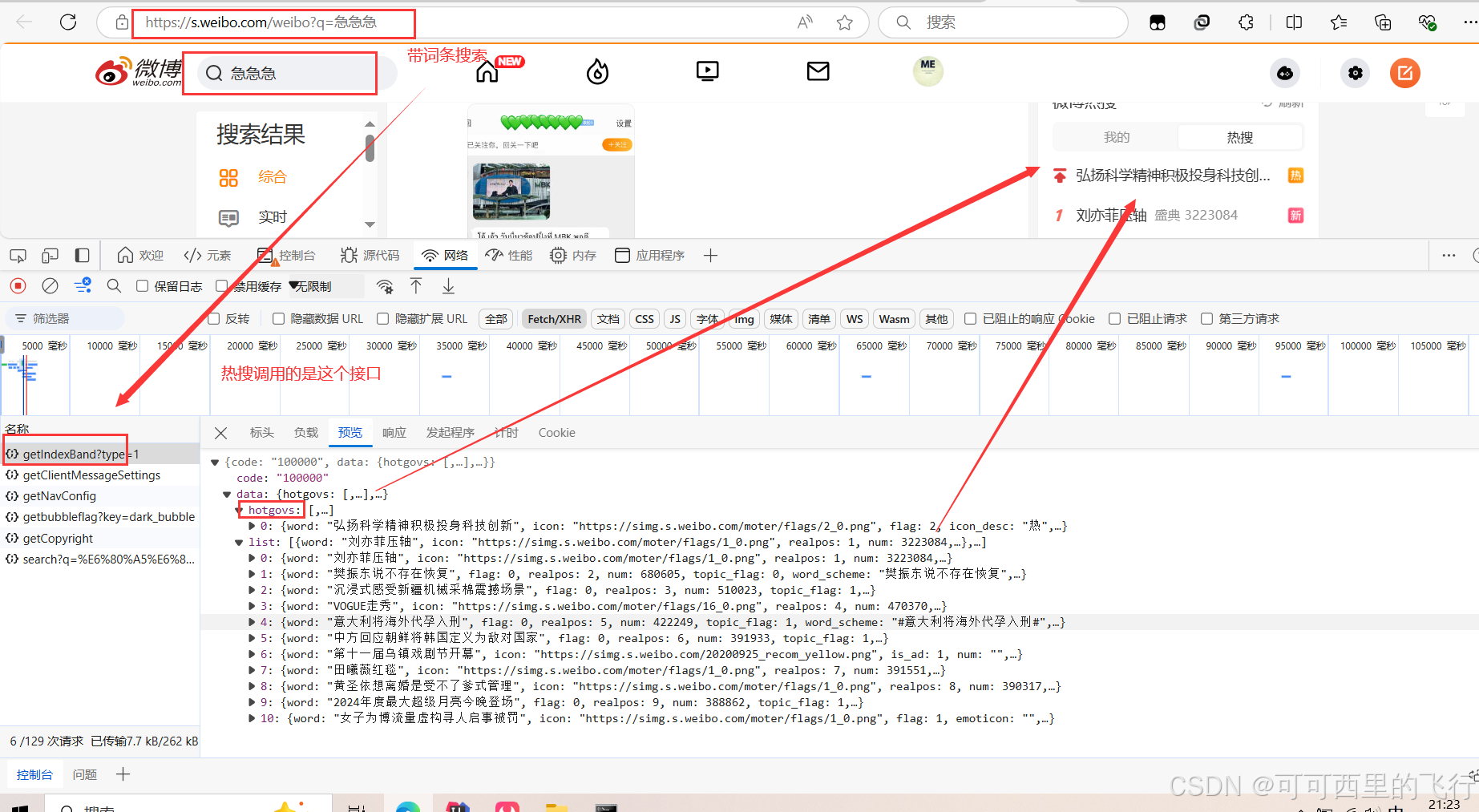Check third-party requests checkbox (第三方请求)
1479x812 pixels.
click(1206, 319)
